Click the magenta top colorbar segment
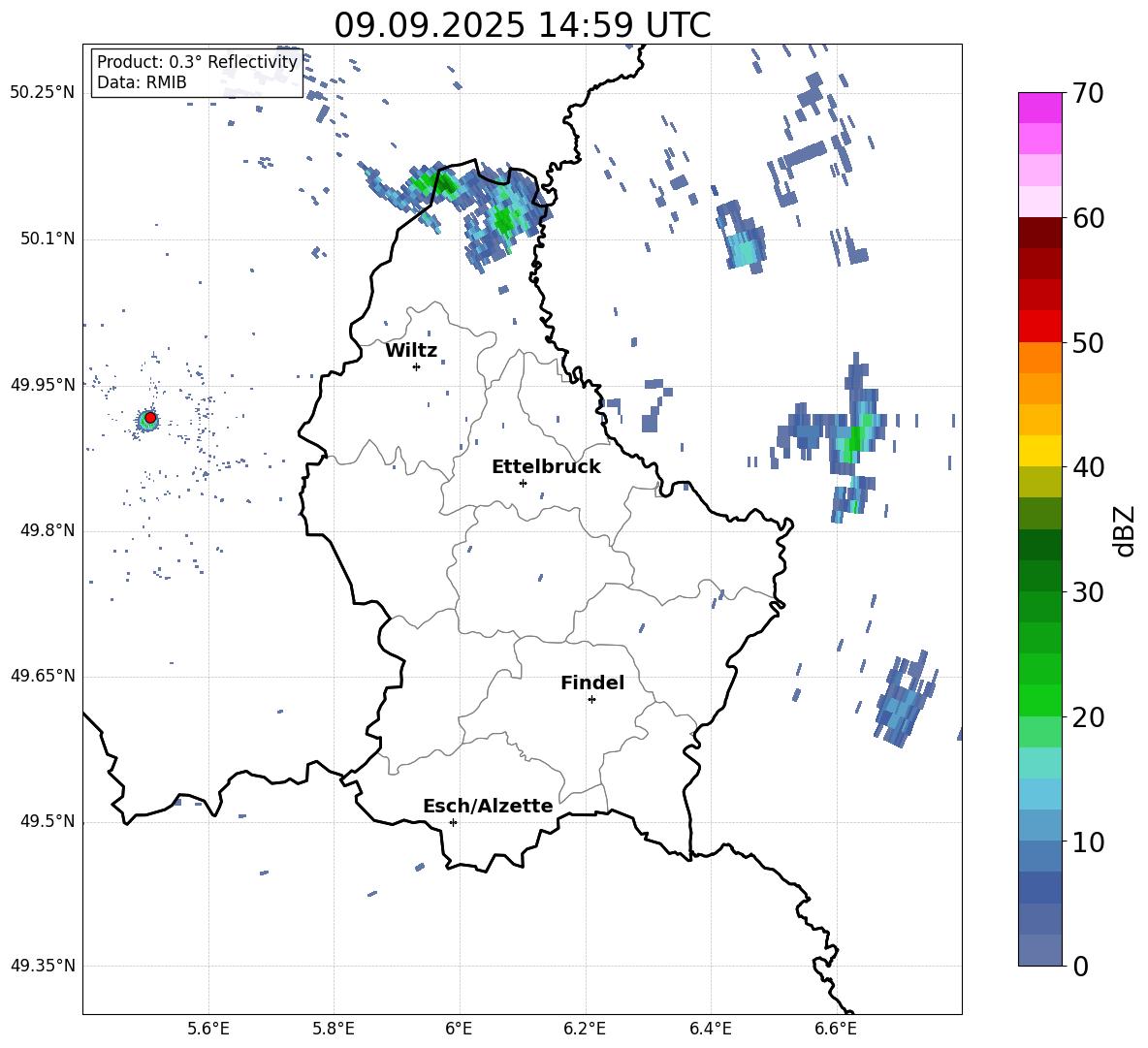Screen dimensions: 1148x1048 1040,108
